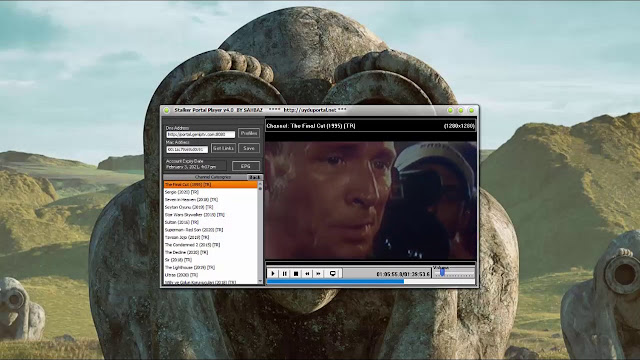Stop video playback
This screenshot has width=640, height=360.
(x=296, y=273)
